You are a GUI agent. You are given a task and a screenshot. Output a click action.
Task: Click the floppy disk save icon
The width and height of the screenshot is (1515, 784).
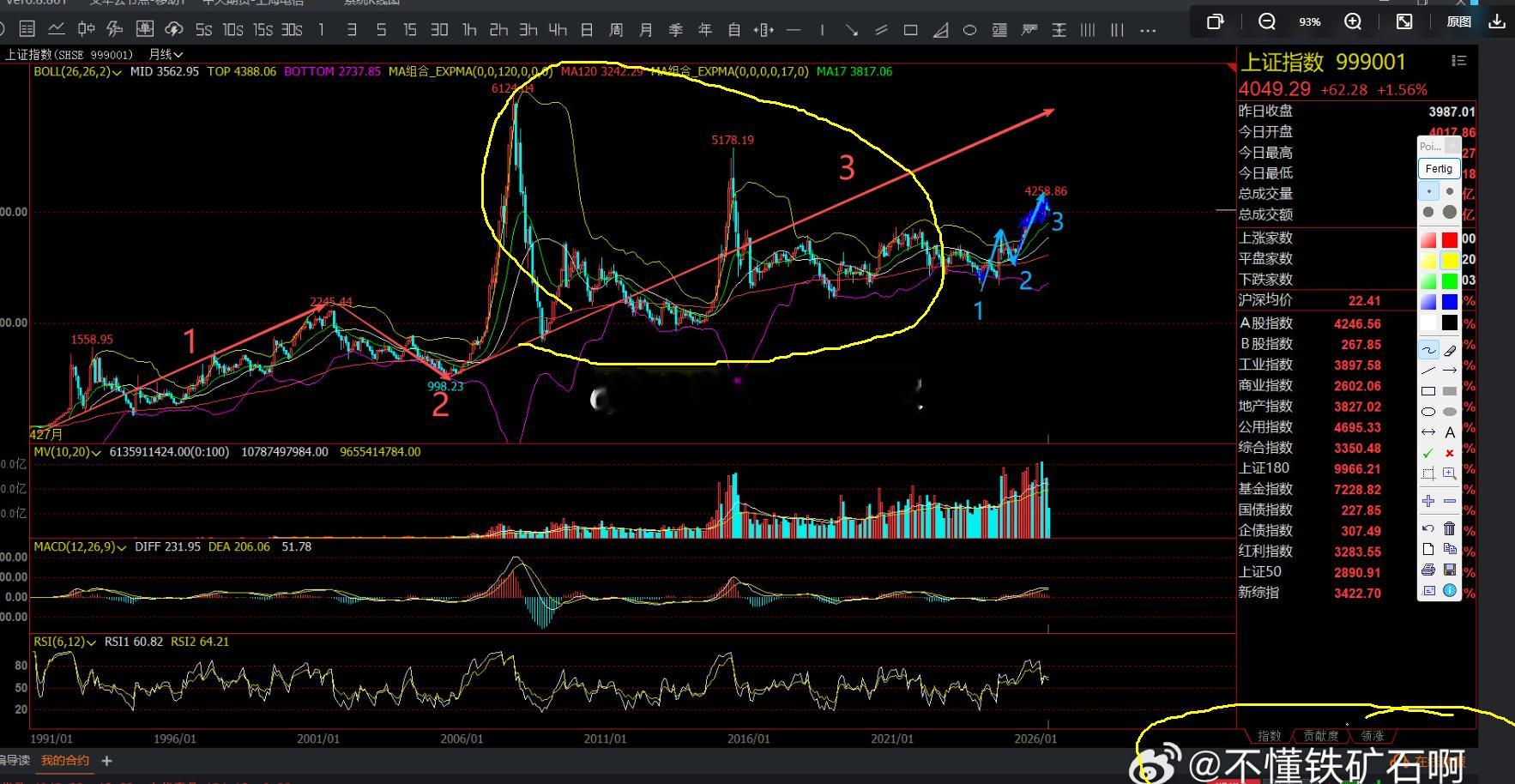pyautogui.click(x=1450, y=570)
